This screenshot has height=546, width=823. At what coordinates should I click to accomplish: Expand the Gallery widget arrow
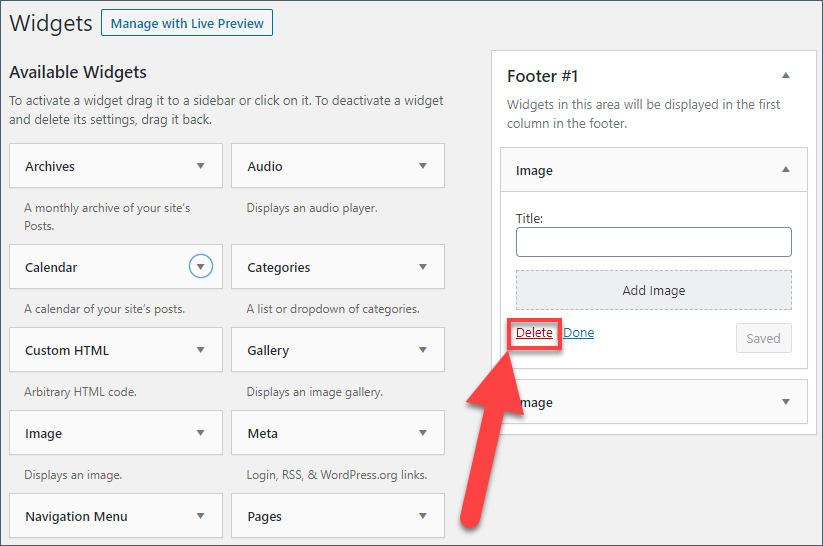pyautogui.click(x=423, y=350)
